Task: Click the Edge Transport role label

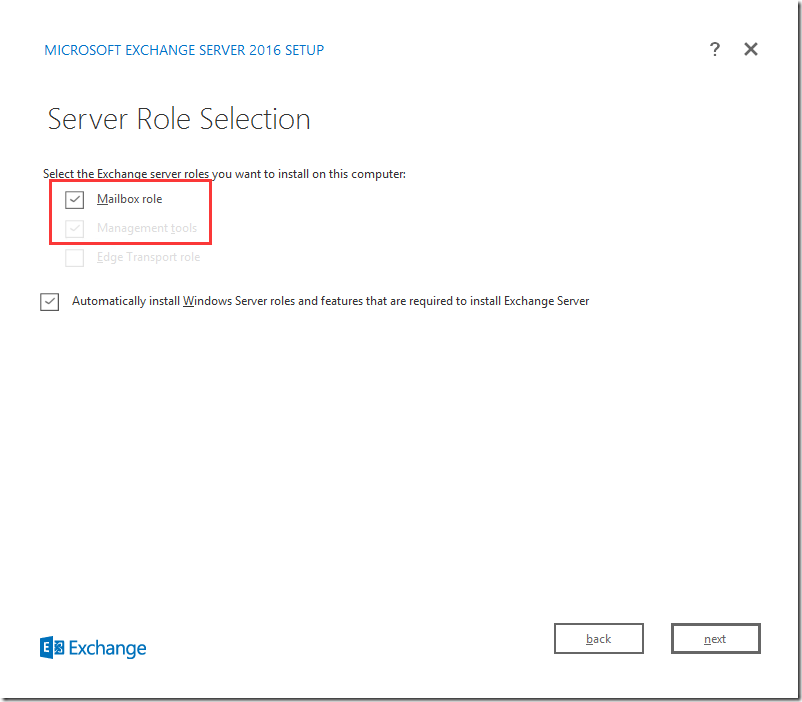Action: click(148, 257)
